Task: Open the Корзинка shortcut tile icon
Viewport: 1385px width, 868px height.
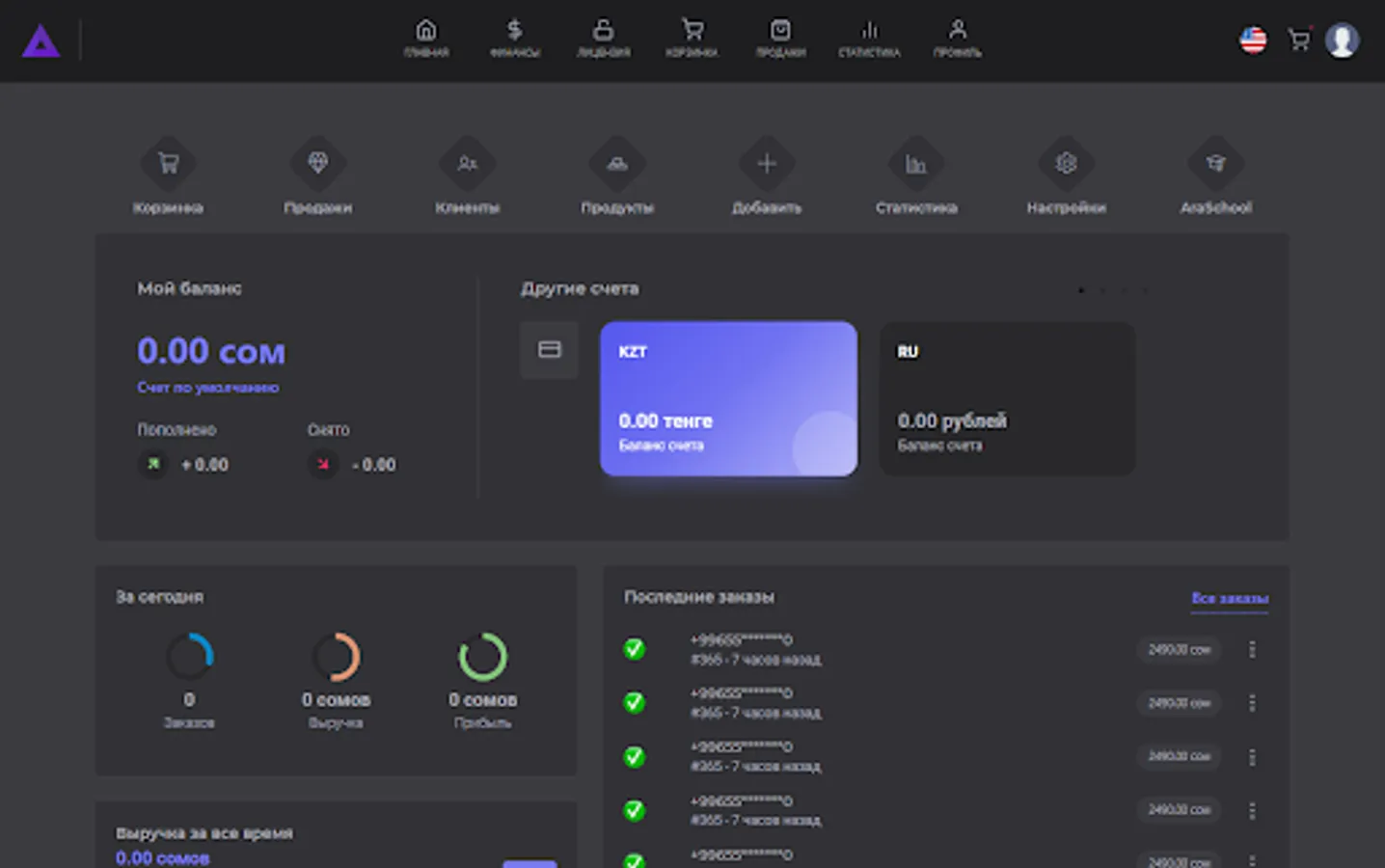Action: (x=169, y=164)
